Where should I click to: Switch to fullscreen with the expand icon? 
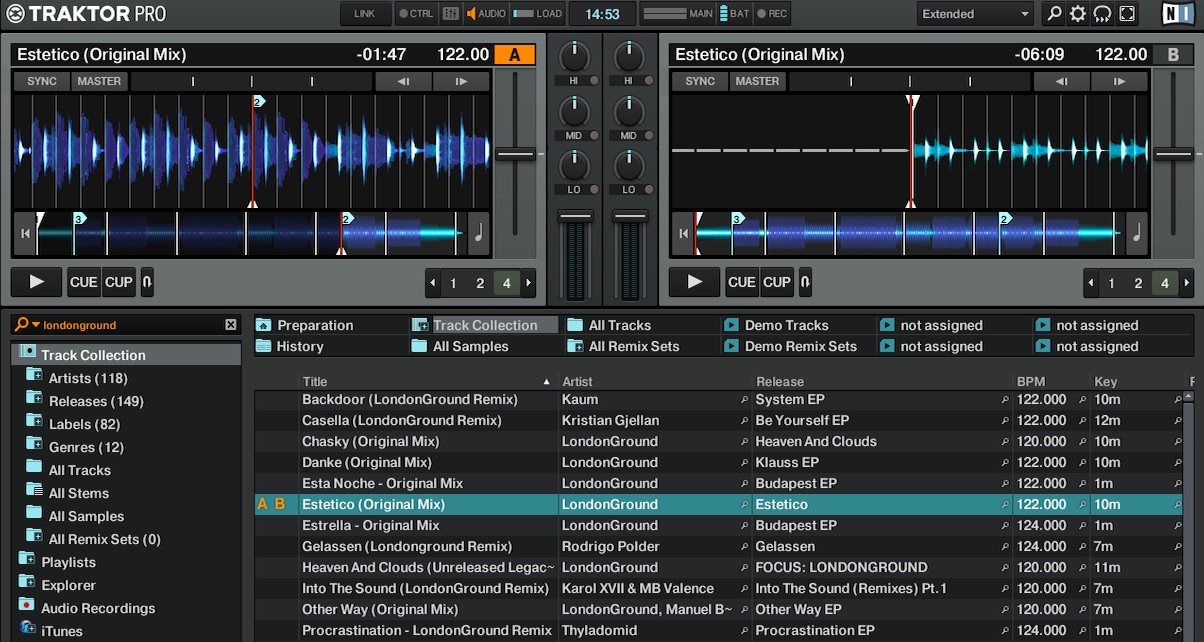1127,14
